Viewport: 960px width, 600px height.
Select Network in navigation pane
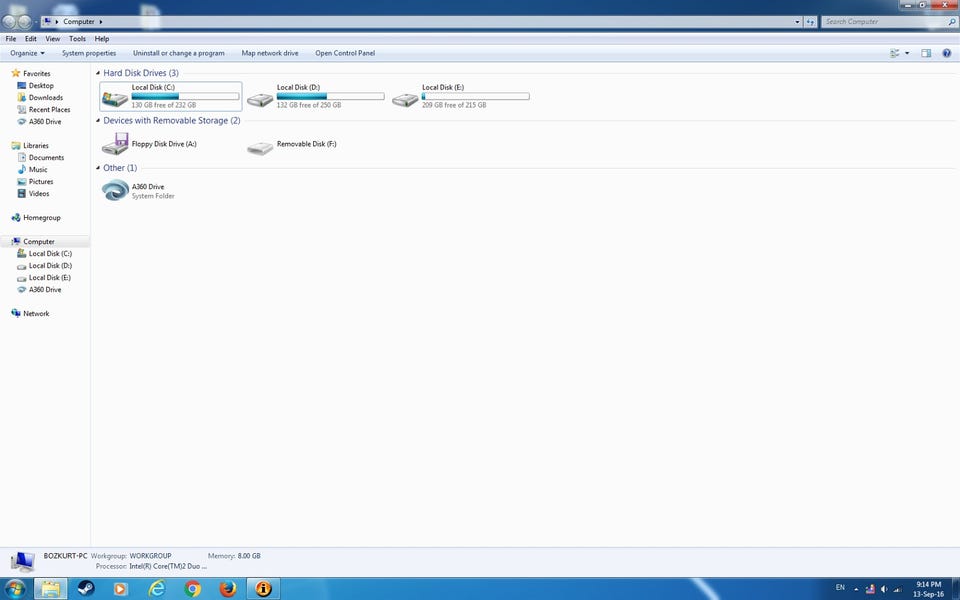coord(36,313)
